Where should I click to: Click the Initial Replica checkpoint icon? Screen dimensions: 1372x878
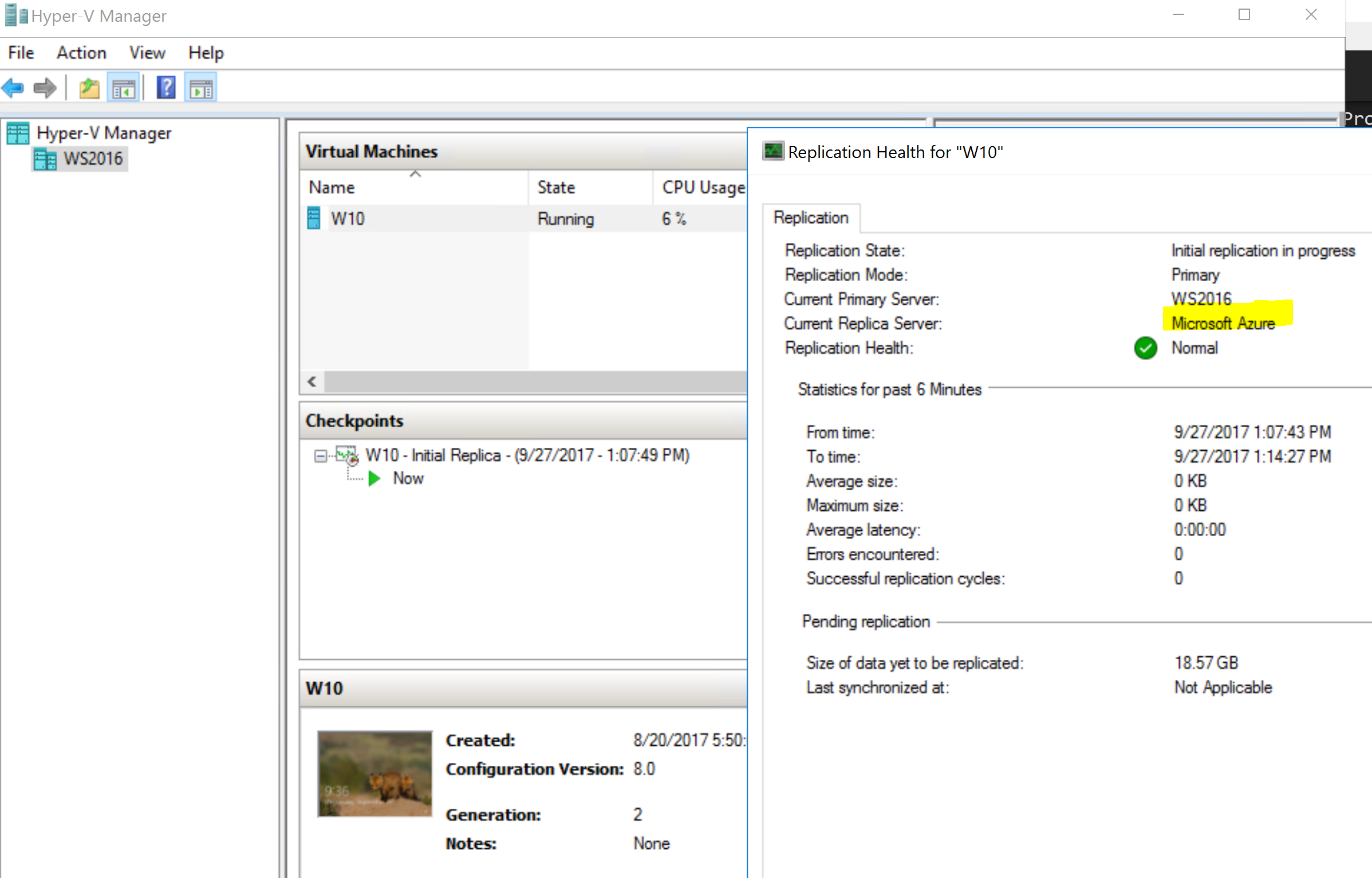coord(347,456)
